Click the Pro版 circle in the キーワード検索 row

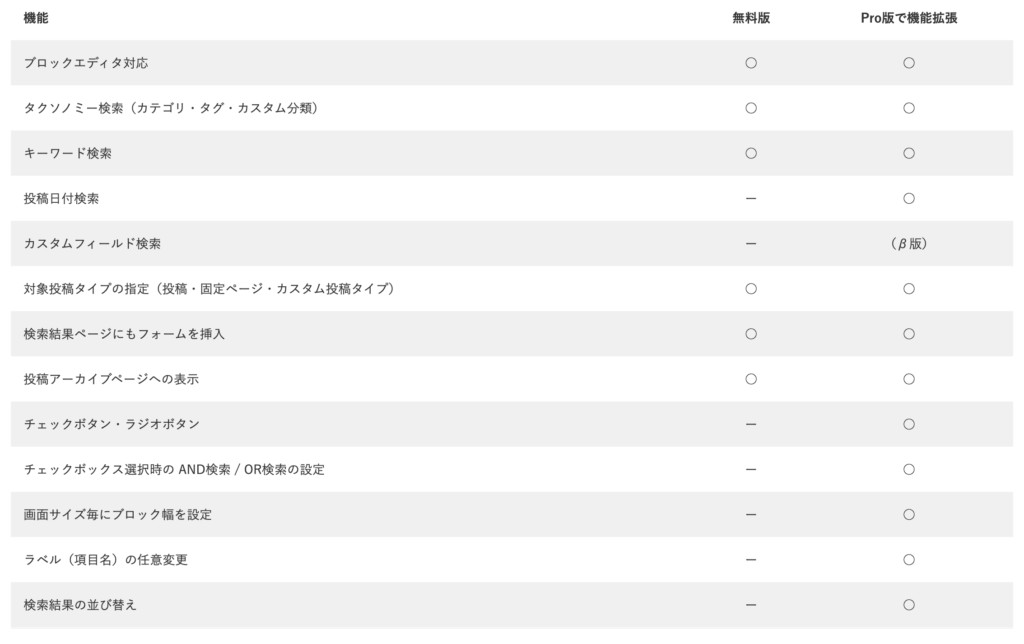[909, 153]
